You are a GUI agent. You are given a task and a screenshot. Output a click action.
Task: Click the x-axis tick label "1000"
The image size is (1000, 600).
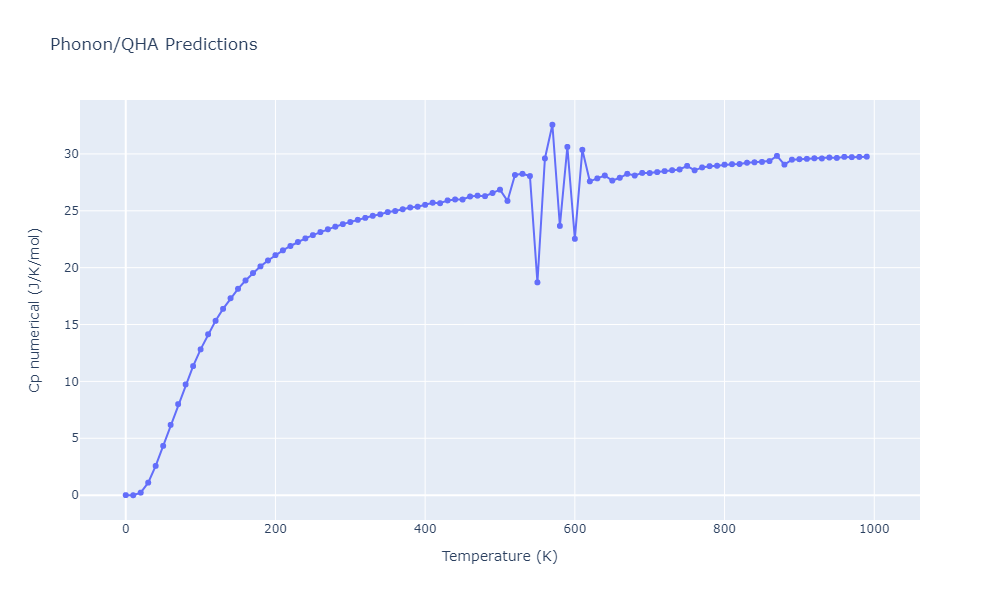pos(874,528)
